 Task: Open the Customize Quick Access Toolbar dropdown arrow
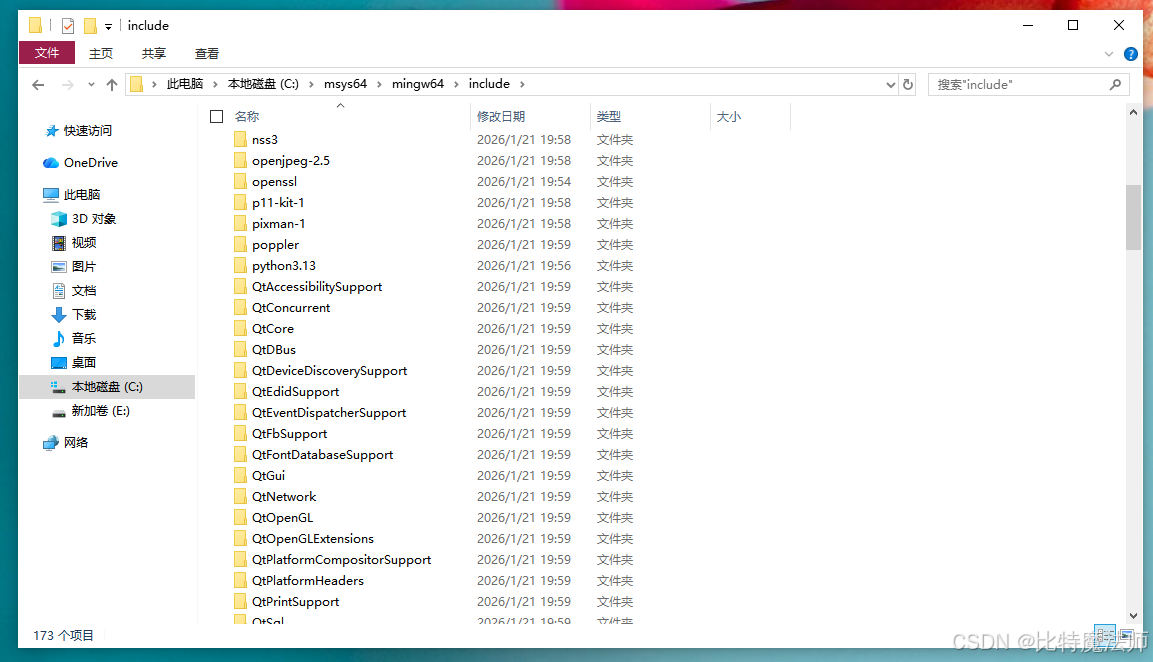coord(108,26)
